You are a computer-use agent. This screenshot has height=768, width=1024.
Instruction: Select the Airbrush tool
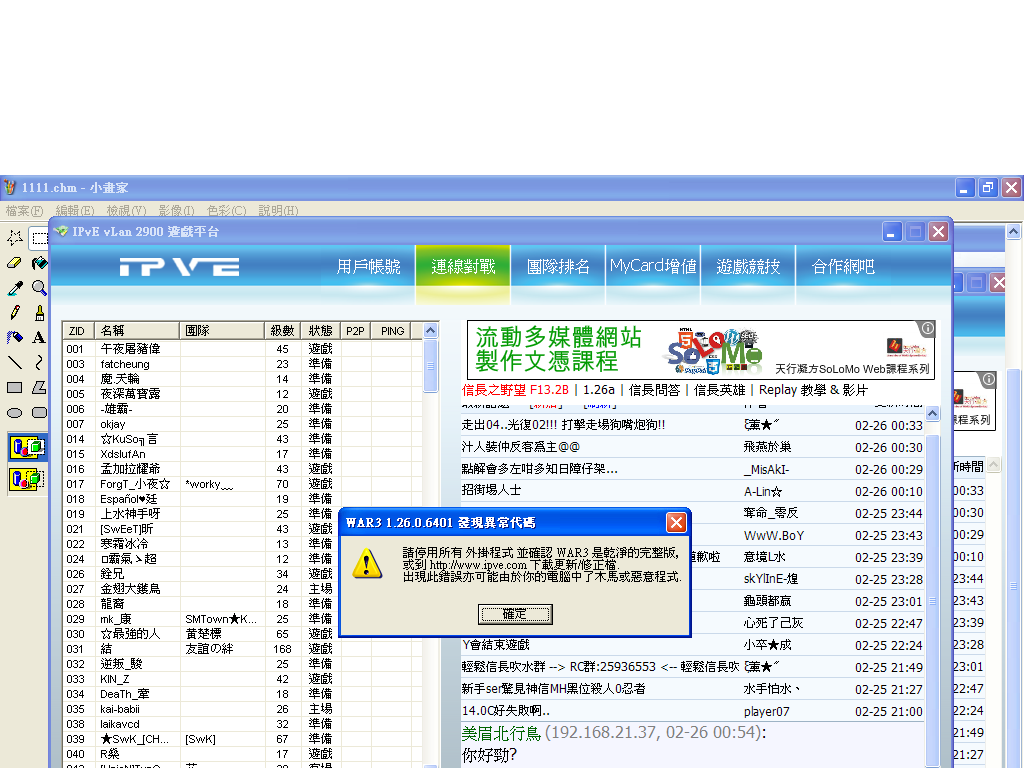coord(14,337)
